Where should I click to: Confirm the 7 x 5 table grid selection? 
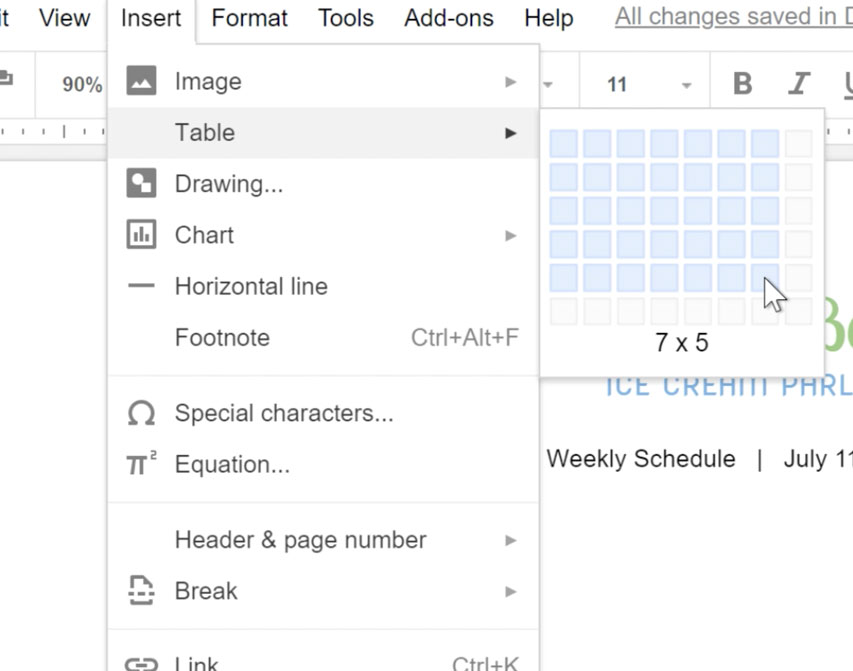pos(763,277)
